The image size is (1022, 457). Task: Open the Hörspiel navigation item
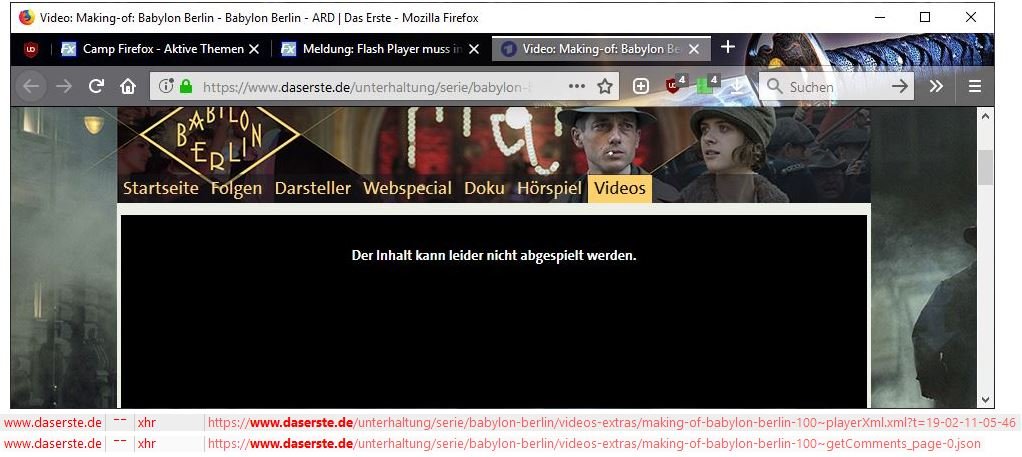549,188
